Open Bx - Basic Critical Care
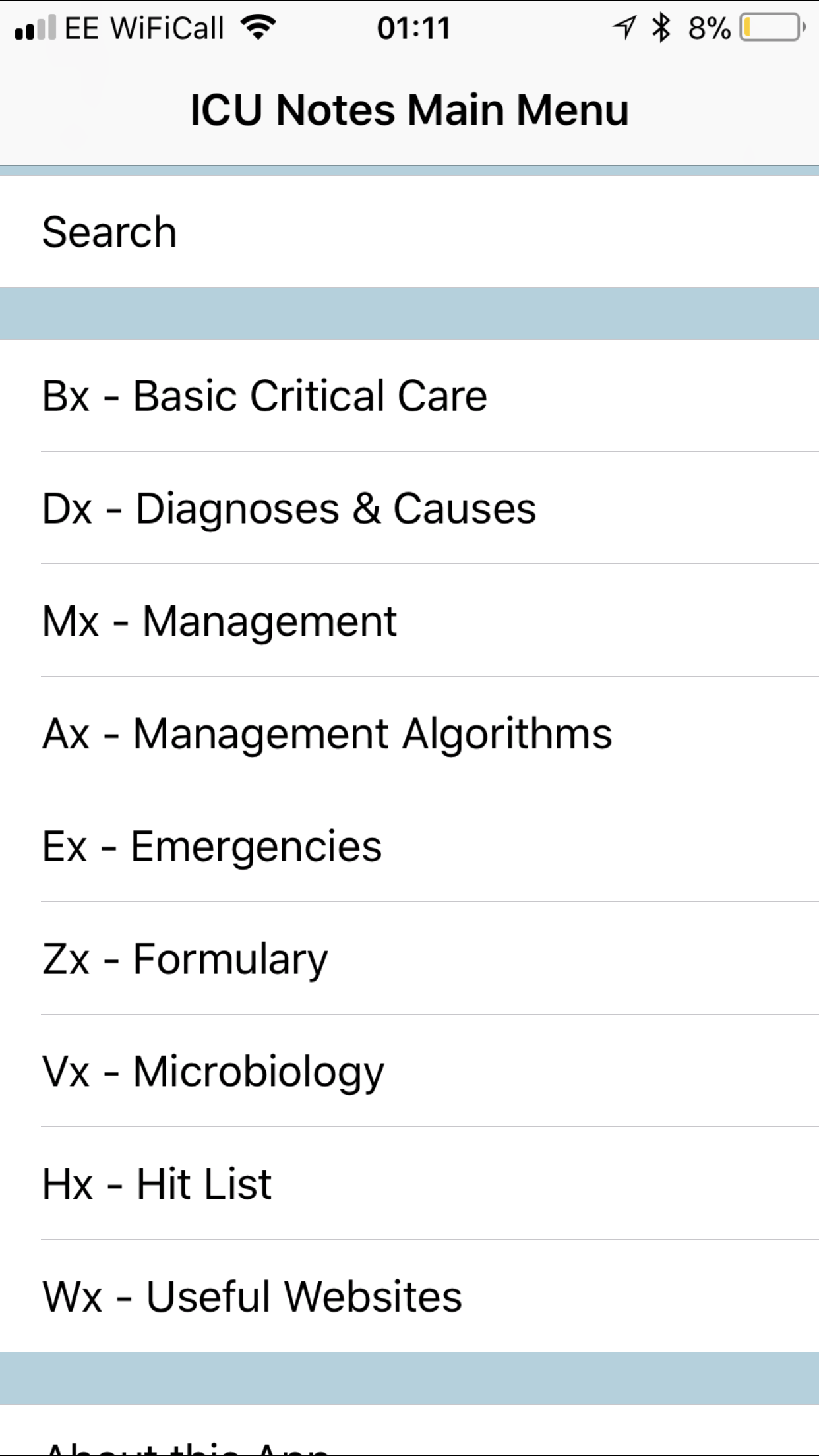819x1456 pixels. point(409,396)
